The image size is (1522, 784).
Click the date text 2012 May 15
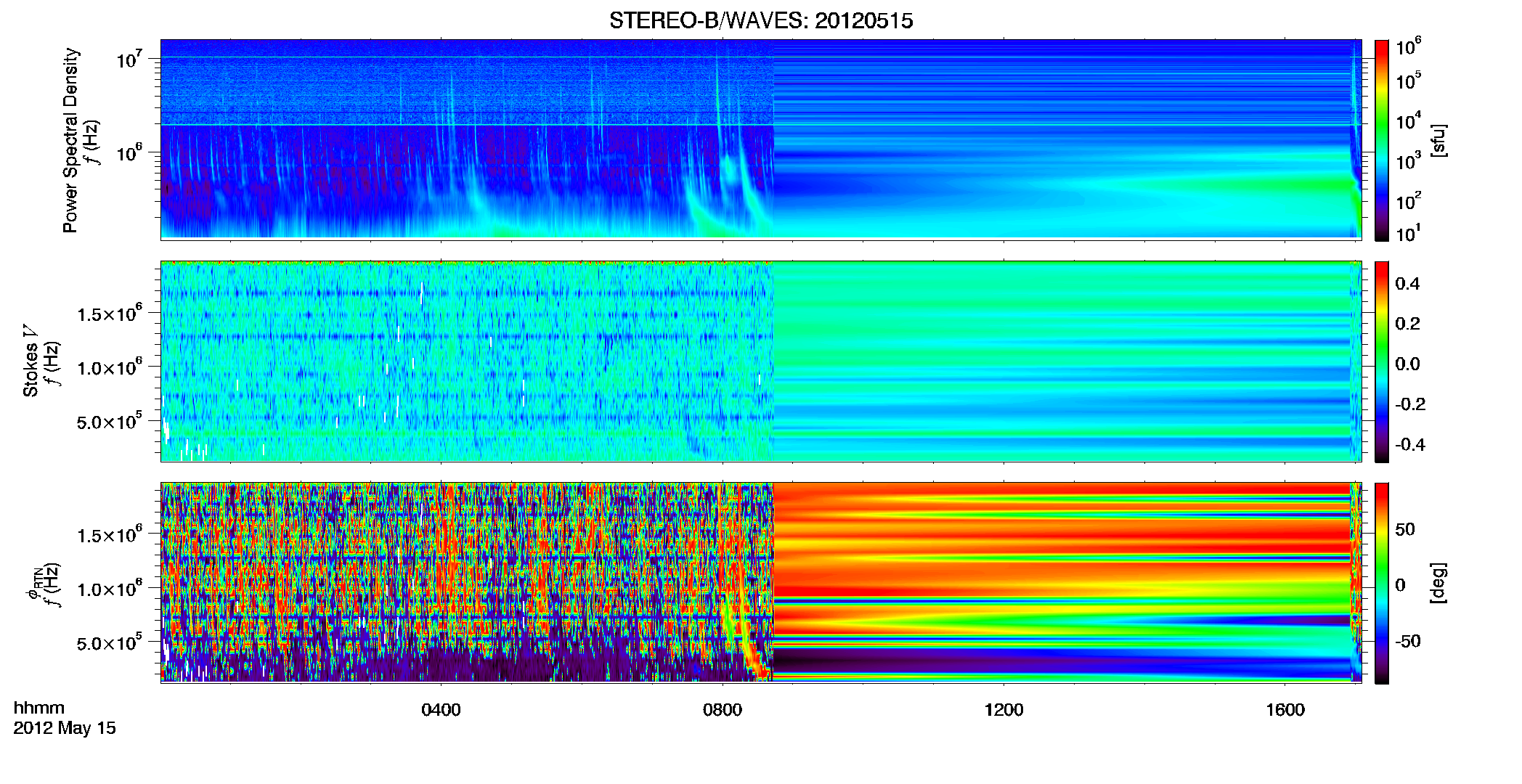[x=65, y=728]
